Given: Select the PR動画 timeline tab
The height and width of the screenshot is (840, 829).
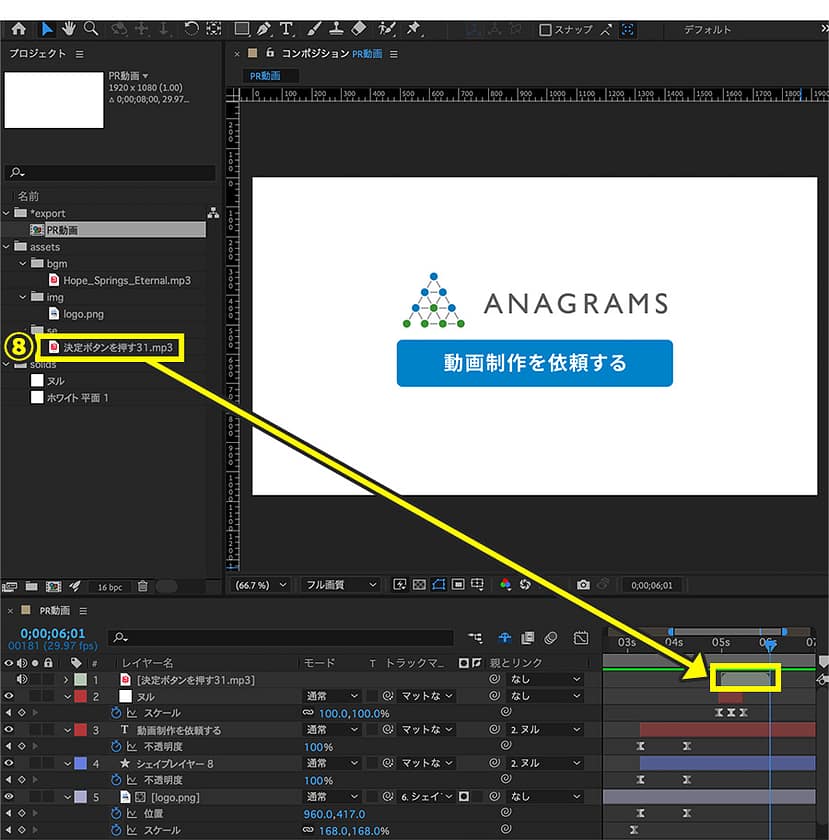Looking at the screenshot, I should (55, 610).
